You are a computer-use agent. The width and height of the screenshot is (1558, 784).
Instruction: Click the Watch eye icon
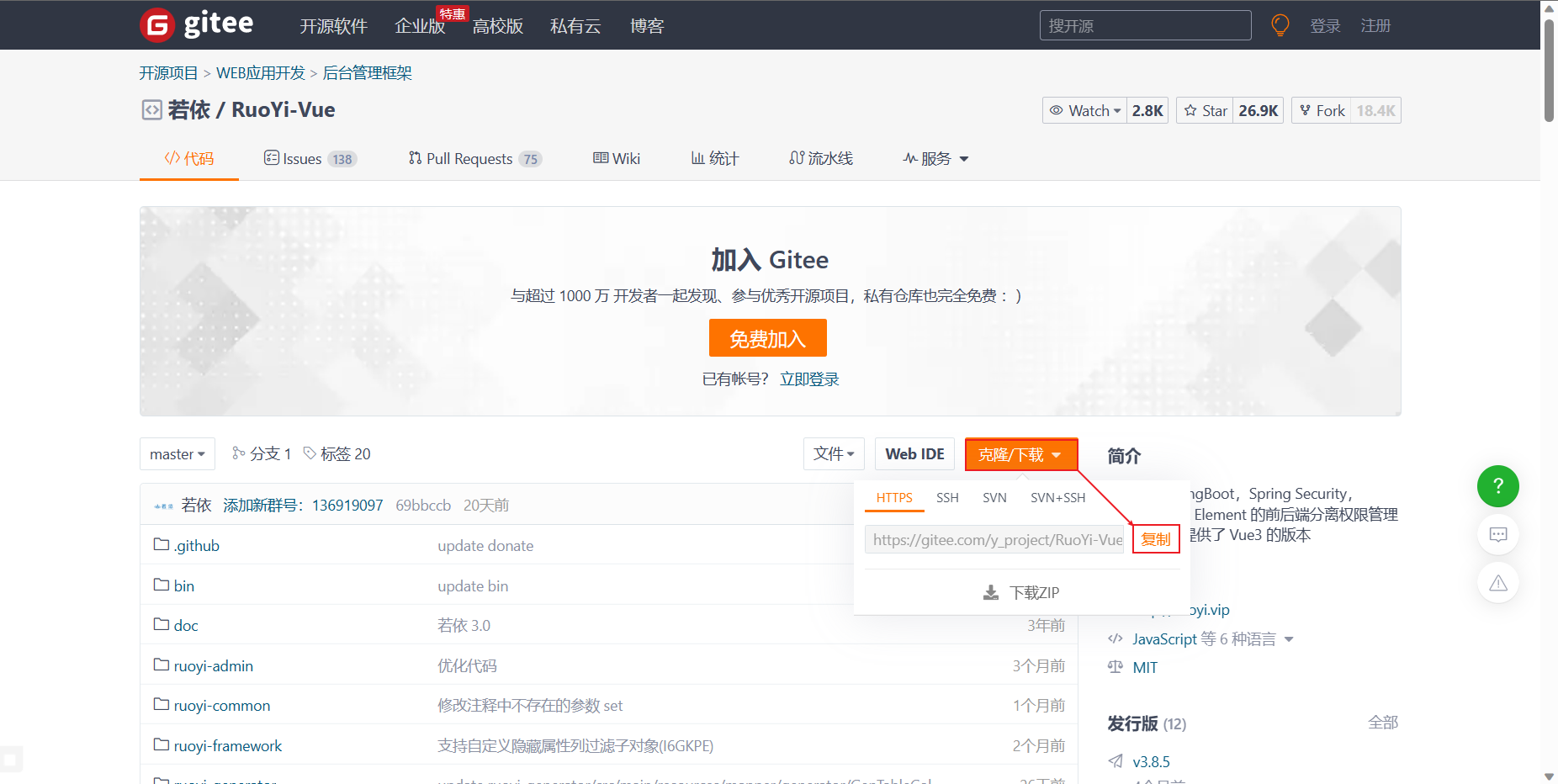click(x=1057, y=110)
